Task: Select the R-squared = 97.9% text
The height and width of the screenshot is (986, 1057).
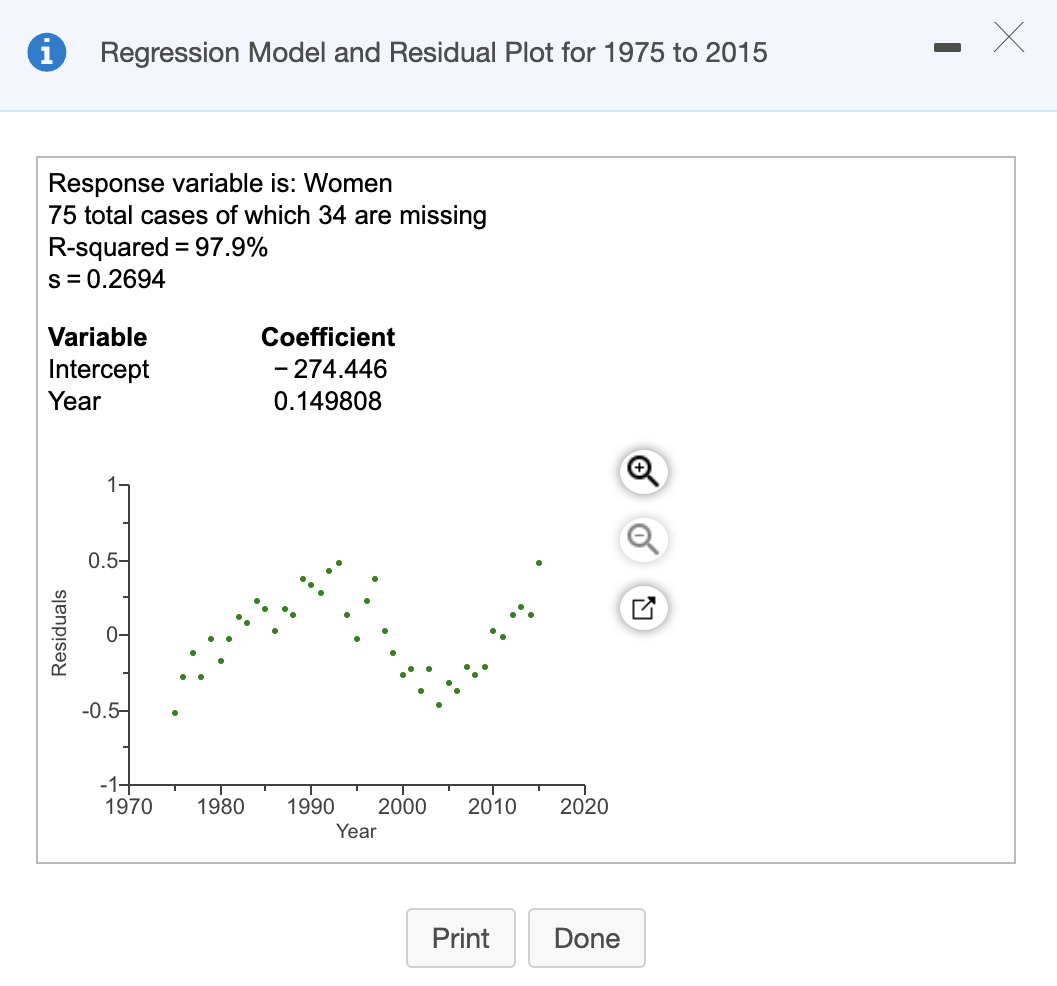Action: pos(158,247)
